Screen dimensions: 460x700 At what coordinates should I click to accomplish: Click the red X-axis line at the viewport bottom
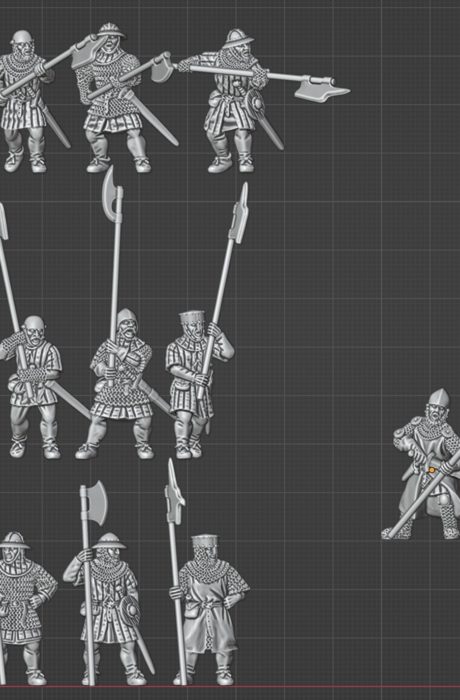[x=230, y=687]
